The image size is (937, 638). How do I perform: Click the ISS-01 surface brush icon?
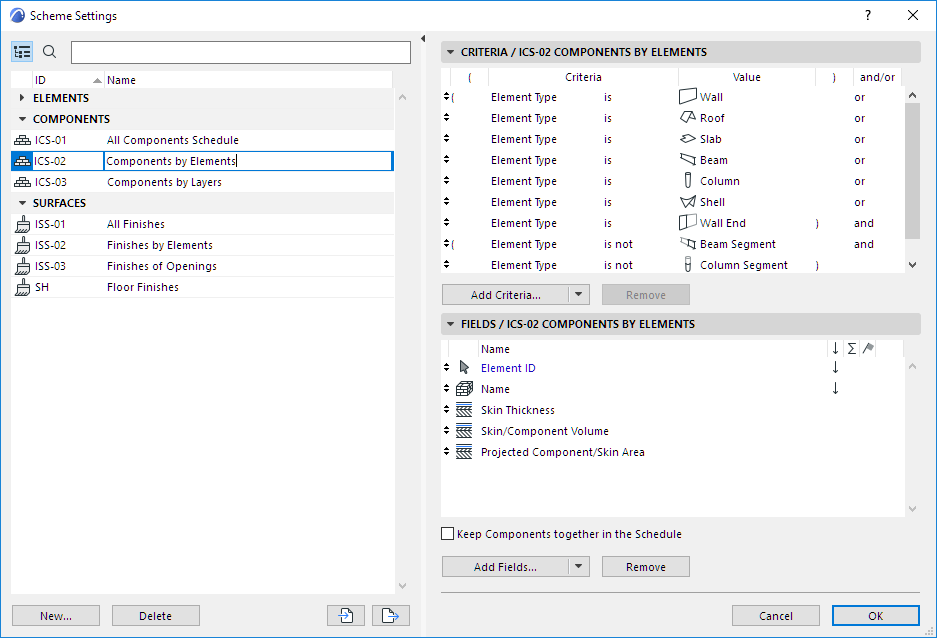point(22,224)
